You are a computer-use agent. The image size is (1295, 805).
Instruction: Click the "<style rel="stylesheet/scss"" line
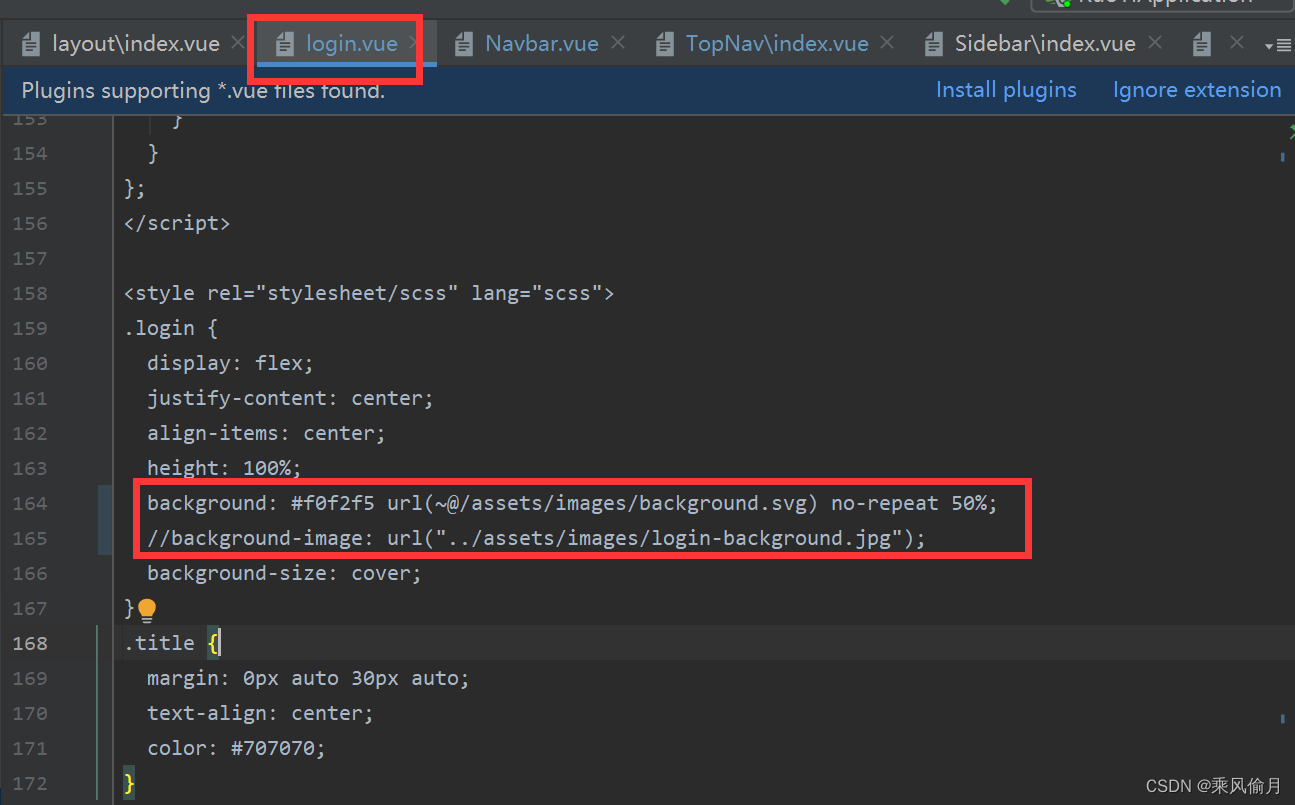[x=369, y=293]
